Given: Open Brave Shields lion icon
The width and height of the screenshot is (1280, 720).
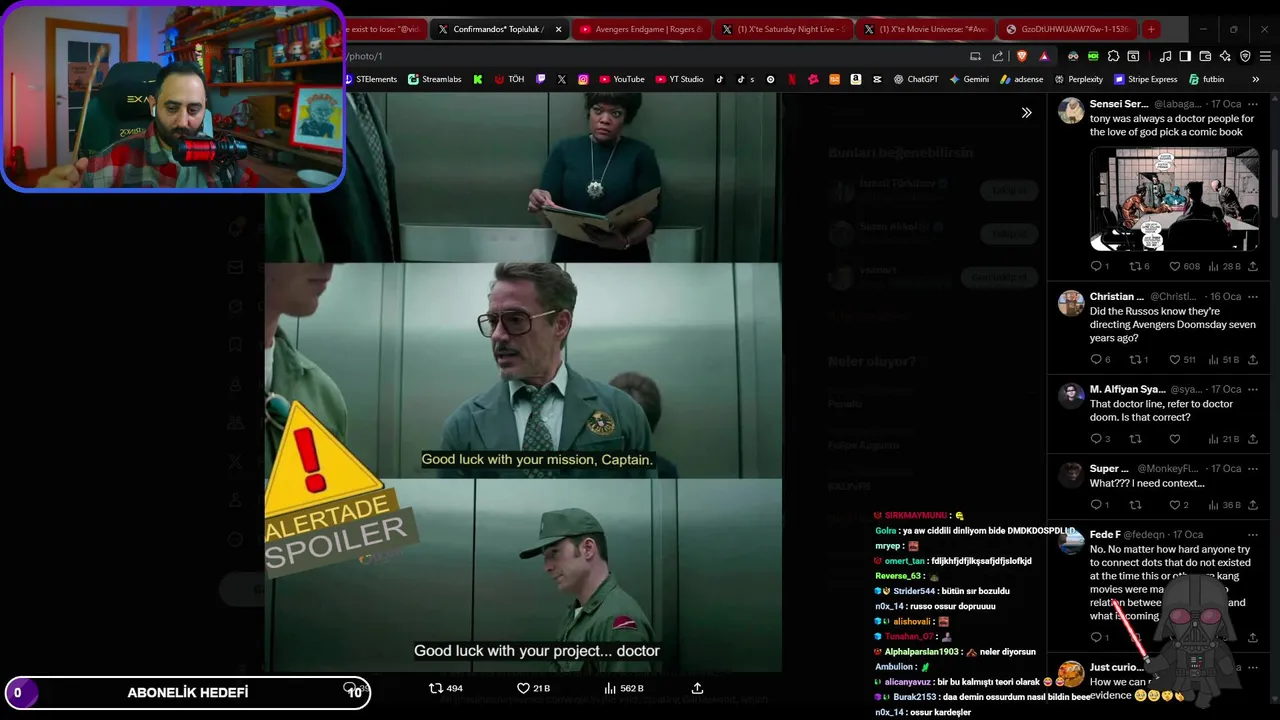Looking at the screenshot, I should [x=1021, y=56].
